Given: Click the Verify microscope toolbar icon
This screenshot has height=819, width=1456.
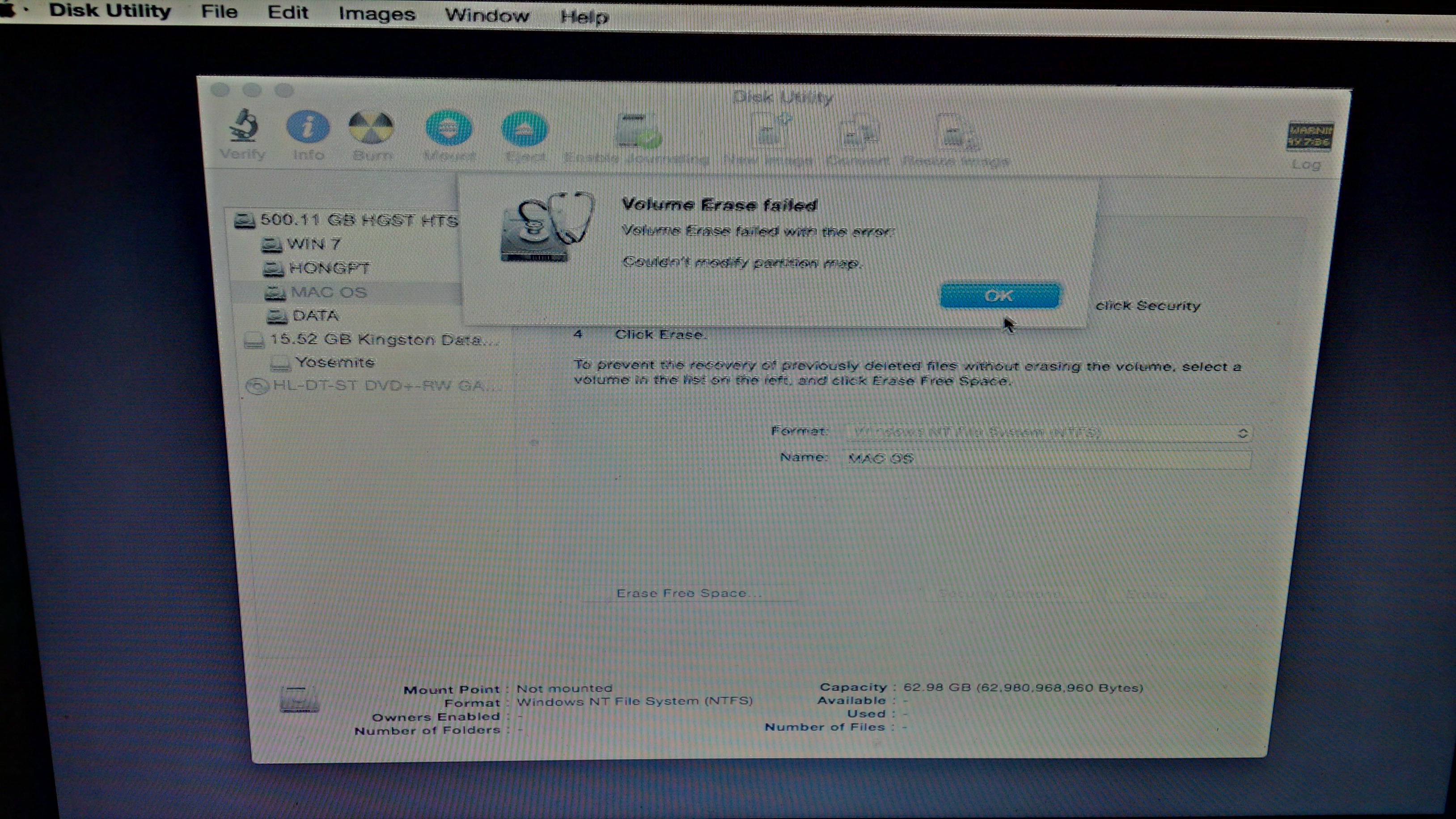Looking at the screenshot, I should 243,127.
